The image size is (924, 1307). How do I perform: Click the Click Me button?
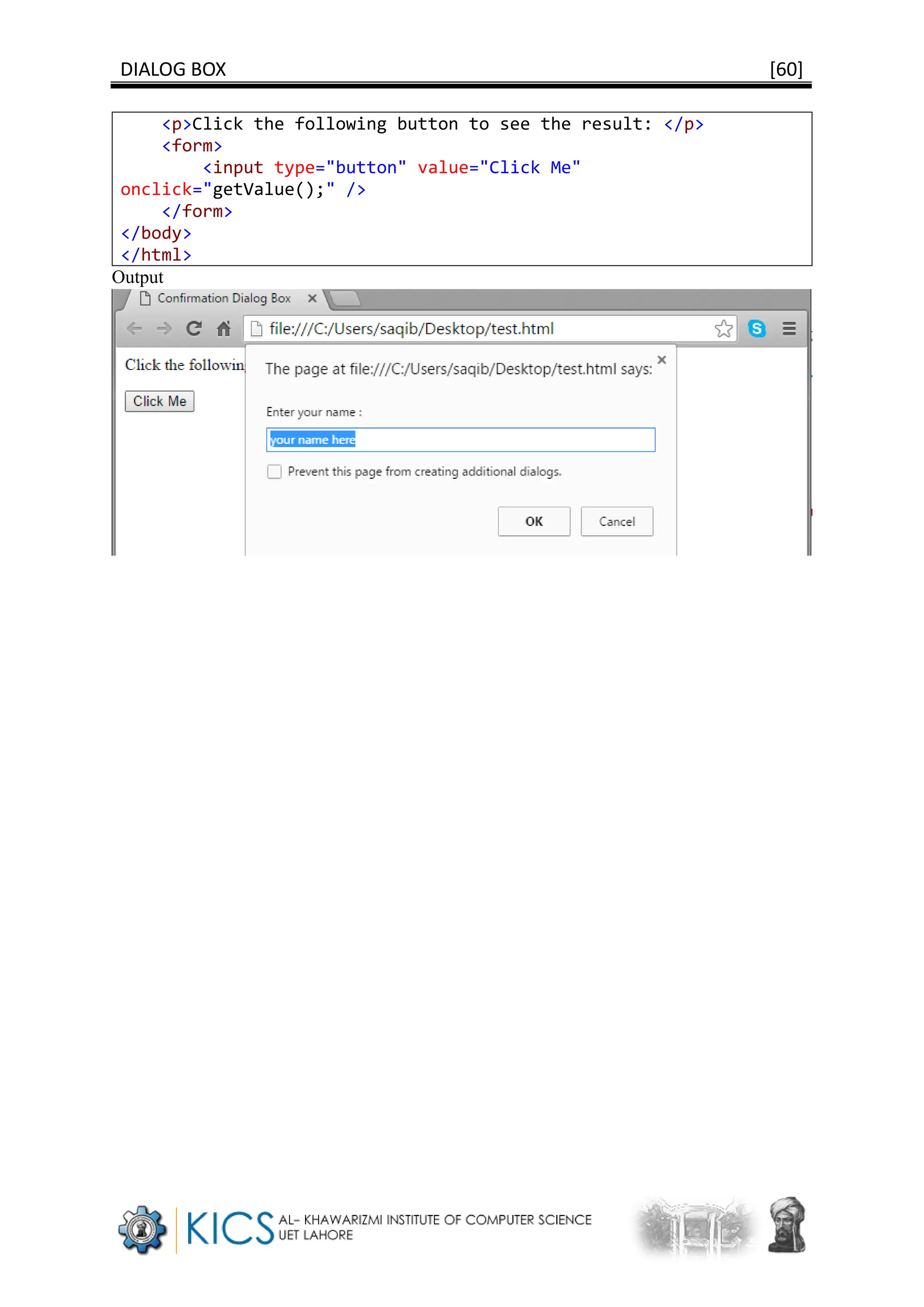(x=159, y=401)
